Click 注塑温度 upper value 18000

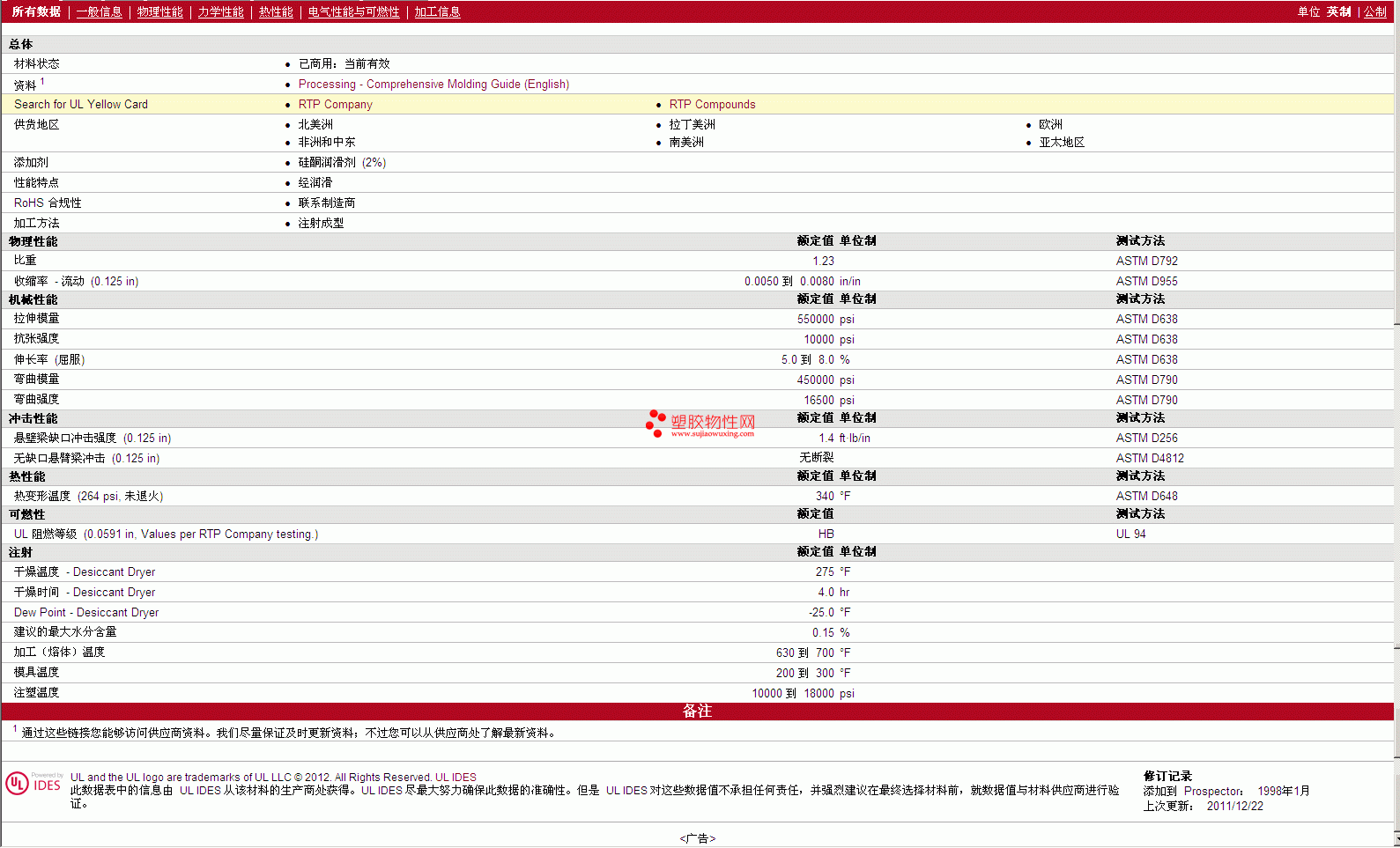[819, 693]
